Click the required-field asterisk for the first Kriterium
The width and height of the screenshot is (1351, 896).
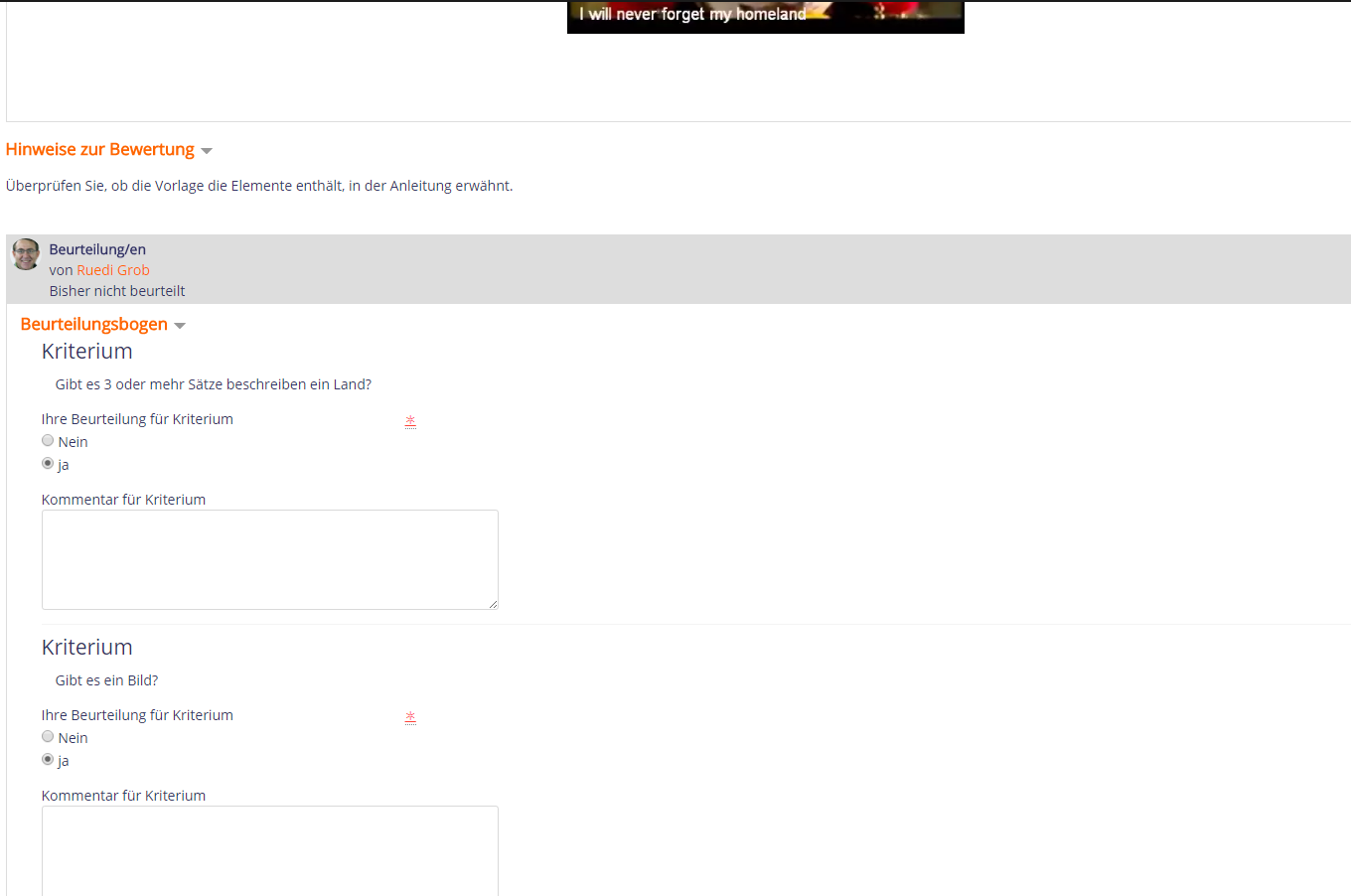pos(410,421)
